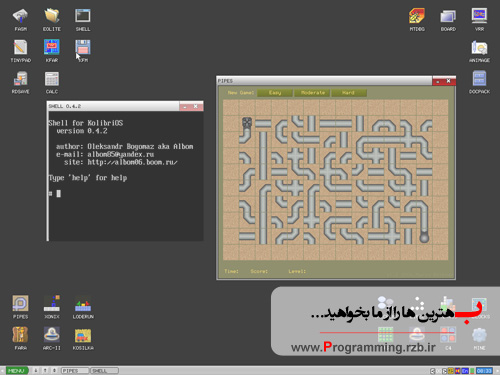
Task: Open the MENU button on the taskbar
Action: tap(16, 371)
